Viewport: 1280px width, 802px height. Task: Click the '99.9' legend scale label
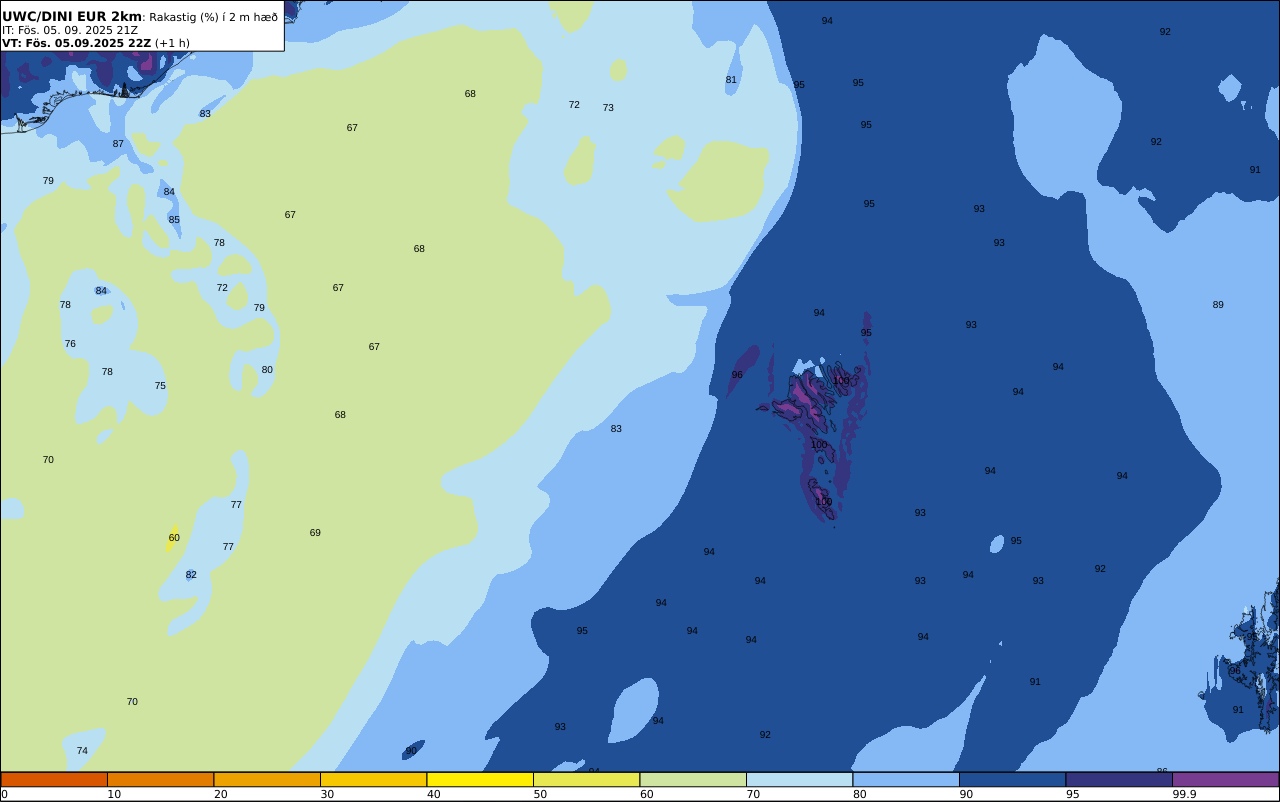click(1184, 794)
